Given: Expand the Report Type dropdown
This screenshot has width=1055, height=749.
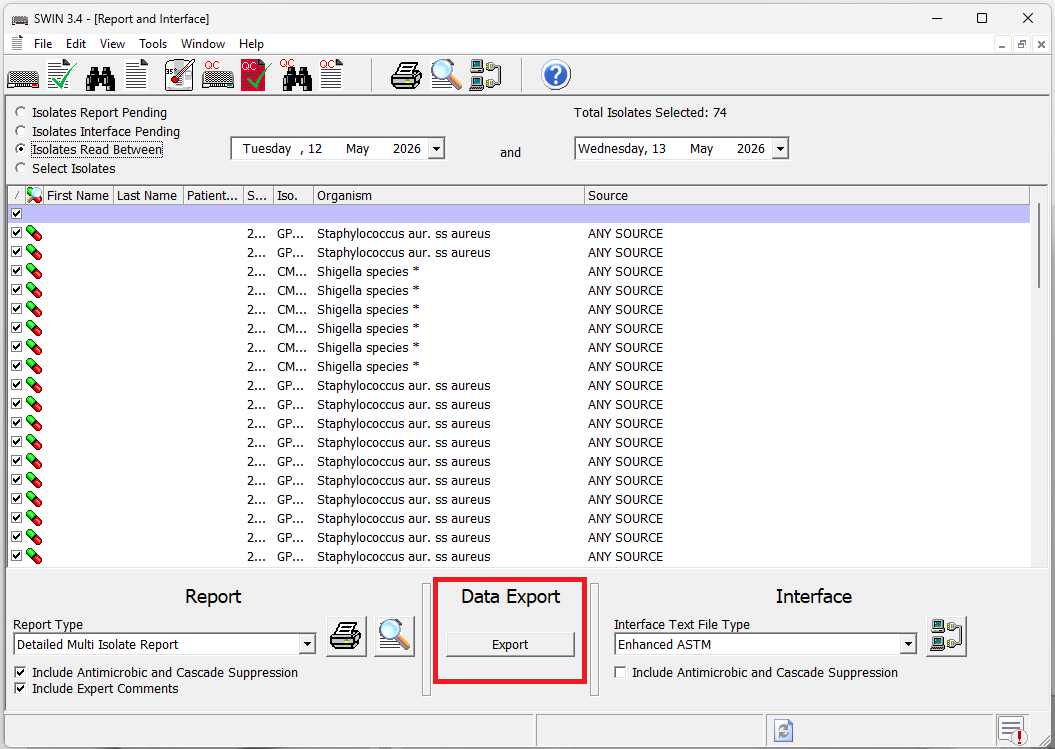Looking at the screenshot, I should (307, 644).
